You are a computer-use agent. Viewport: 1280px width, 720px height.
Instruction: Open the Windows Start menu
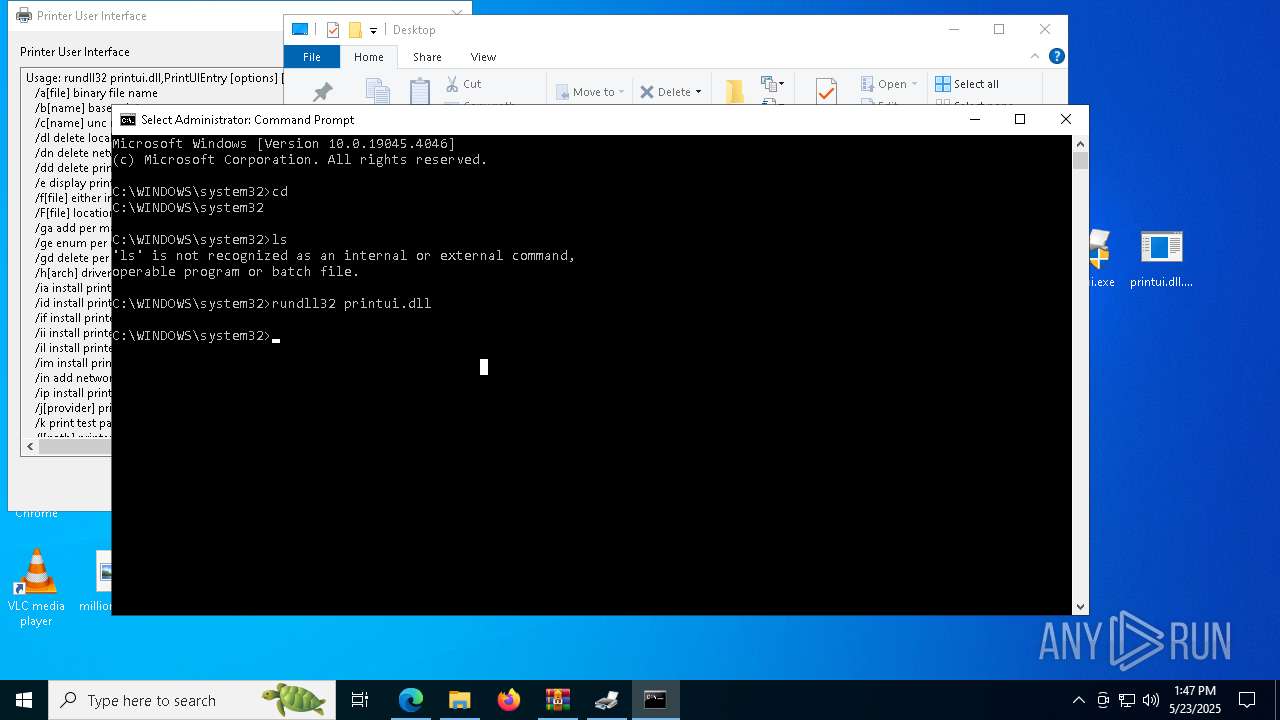click(x=24, y=700)
